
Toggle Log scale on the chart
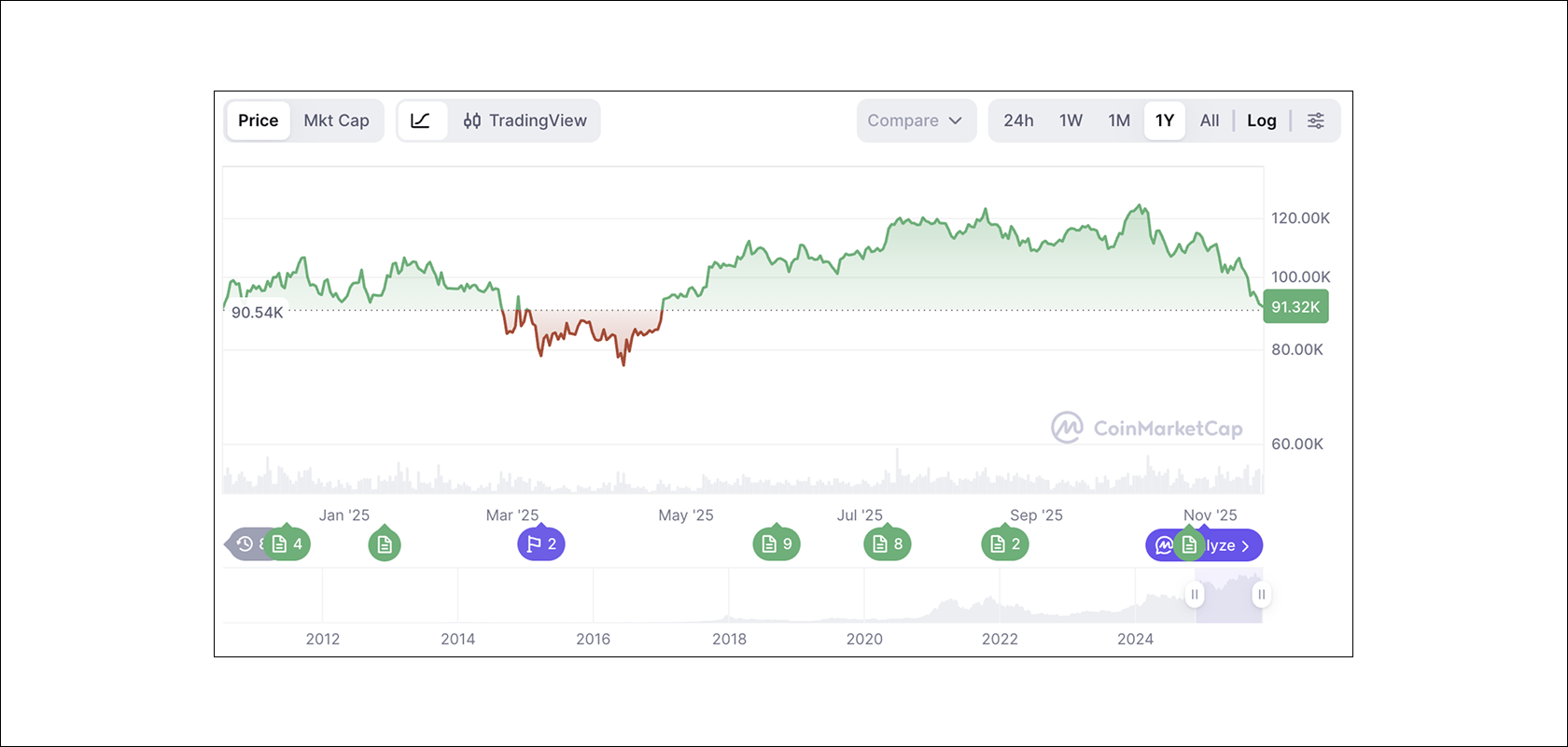point(1262,120)
